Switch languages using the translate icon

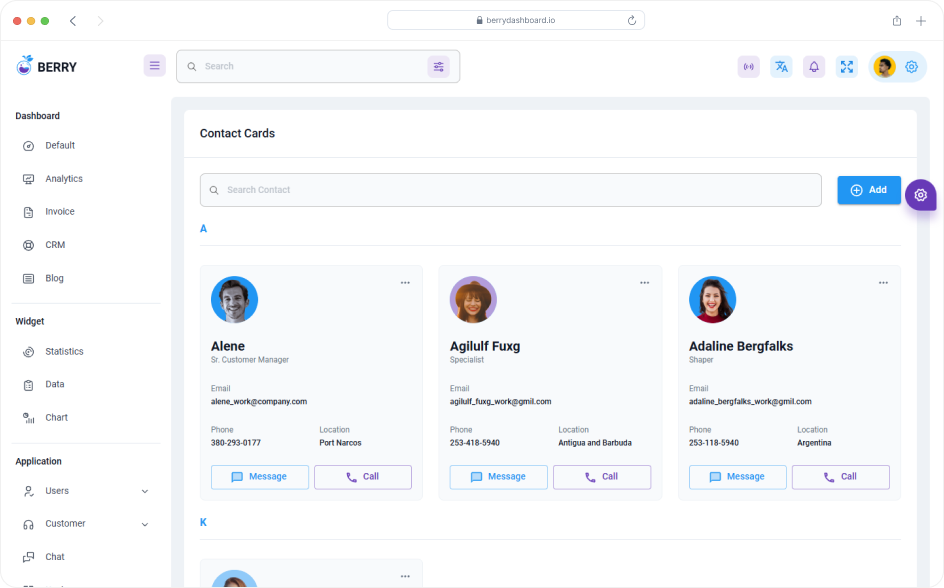[781, 66]
